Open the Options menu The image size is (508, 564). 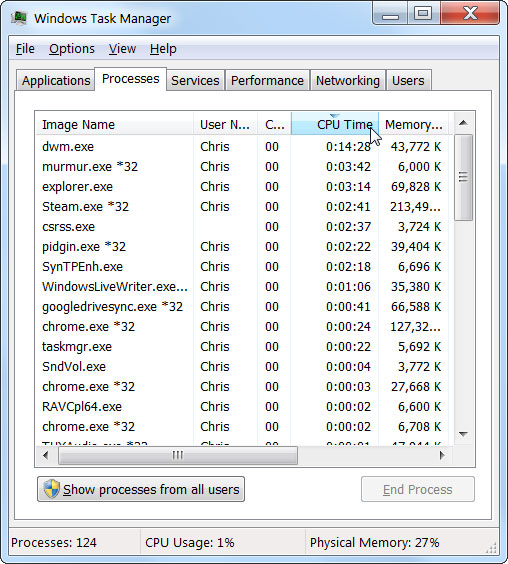(x=72, y=49)
